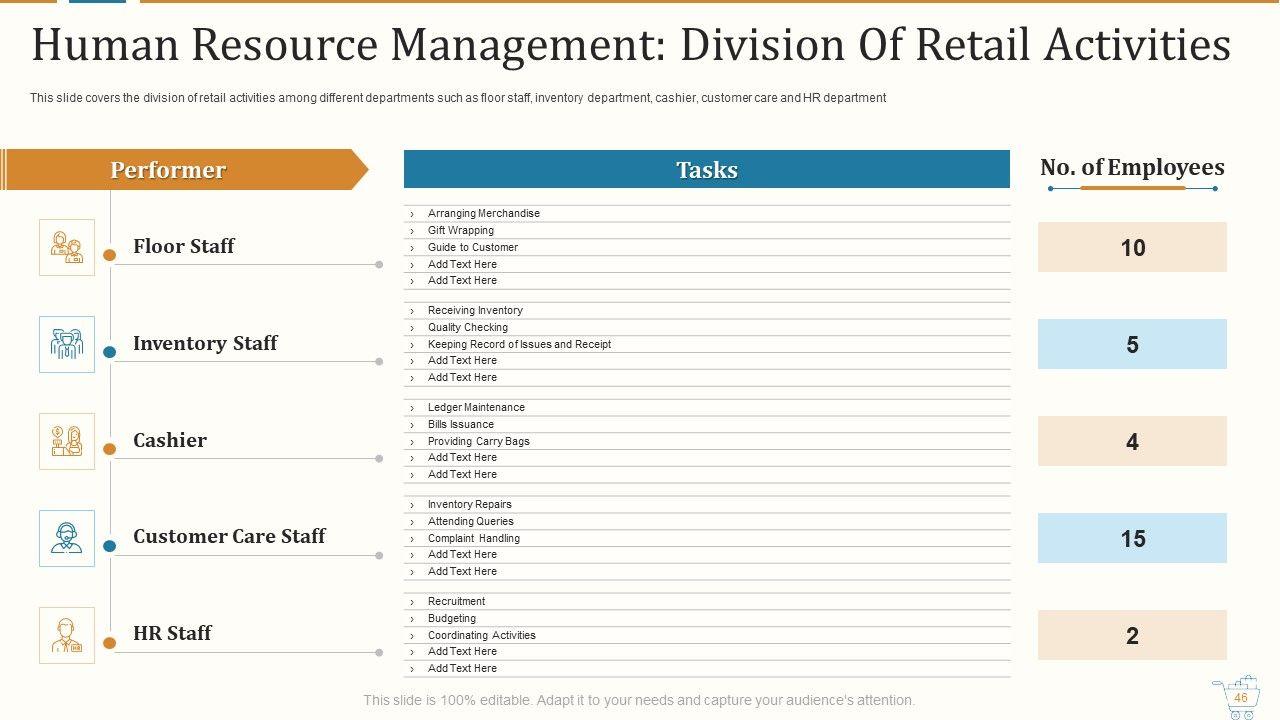Click the Inventory Staff label
1280x720 pixels.
coord(205,343)
